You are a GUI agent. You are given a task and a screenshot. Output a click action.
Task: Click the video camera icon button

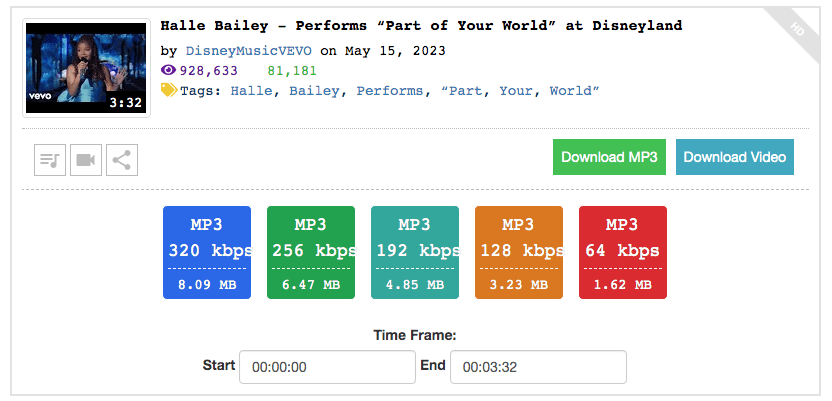pos(86,160)
